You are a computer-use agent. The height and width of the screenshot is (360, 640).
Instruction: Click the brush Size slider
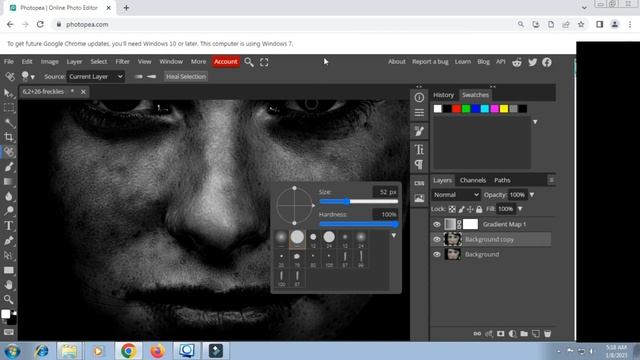tap(359, 201)
